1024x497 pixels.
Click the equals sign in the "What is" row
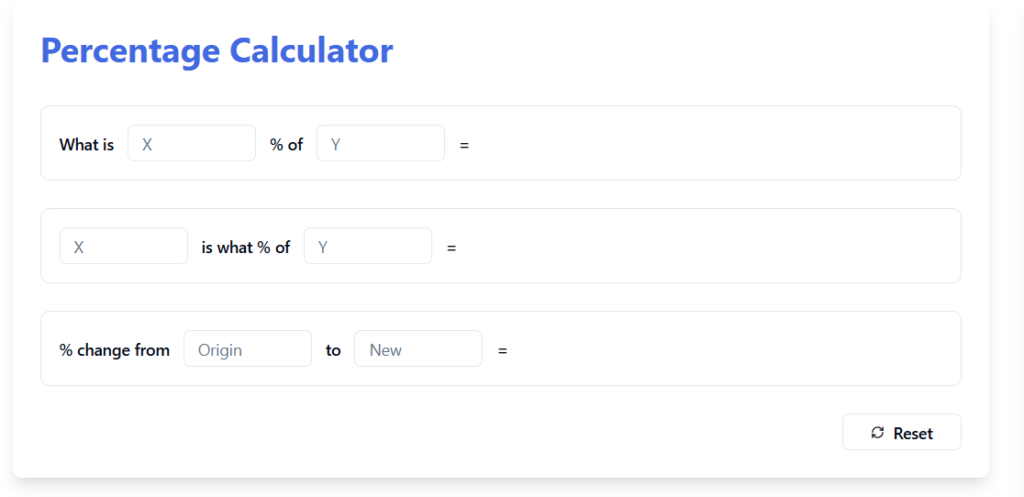pyautogui.click(x=464, y=145)
